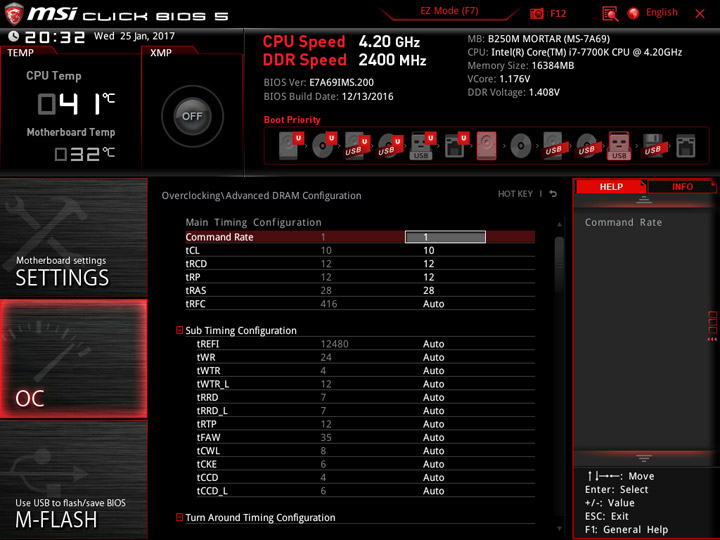
Task: Open the English language selector
Action: coord(662,12)
